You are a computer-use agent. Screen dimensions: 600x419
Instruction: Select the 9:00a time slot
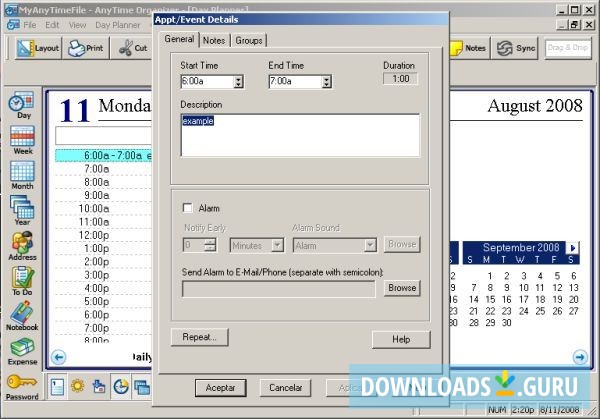coord(104,195)
